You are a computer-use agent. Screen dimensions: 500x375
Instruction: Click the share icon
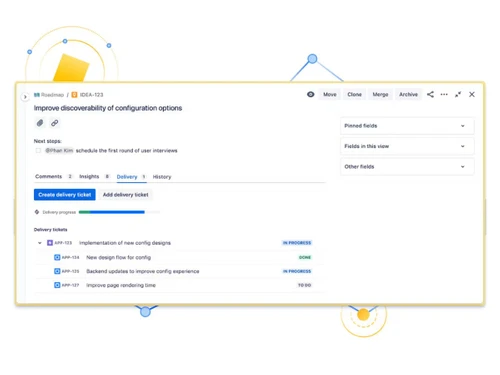[430, 94]
